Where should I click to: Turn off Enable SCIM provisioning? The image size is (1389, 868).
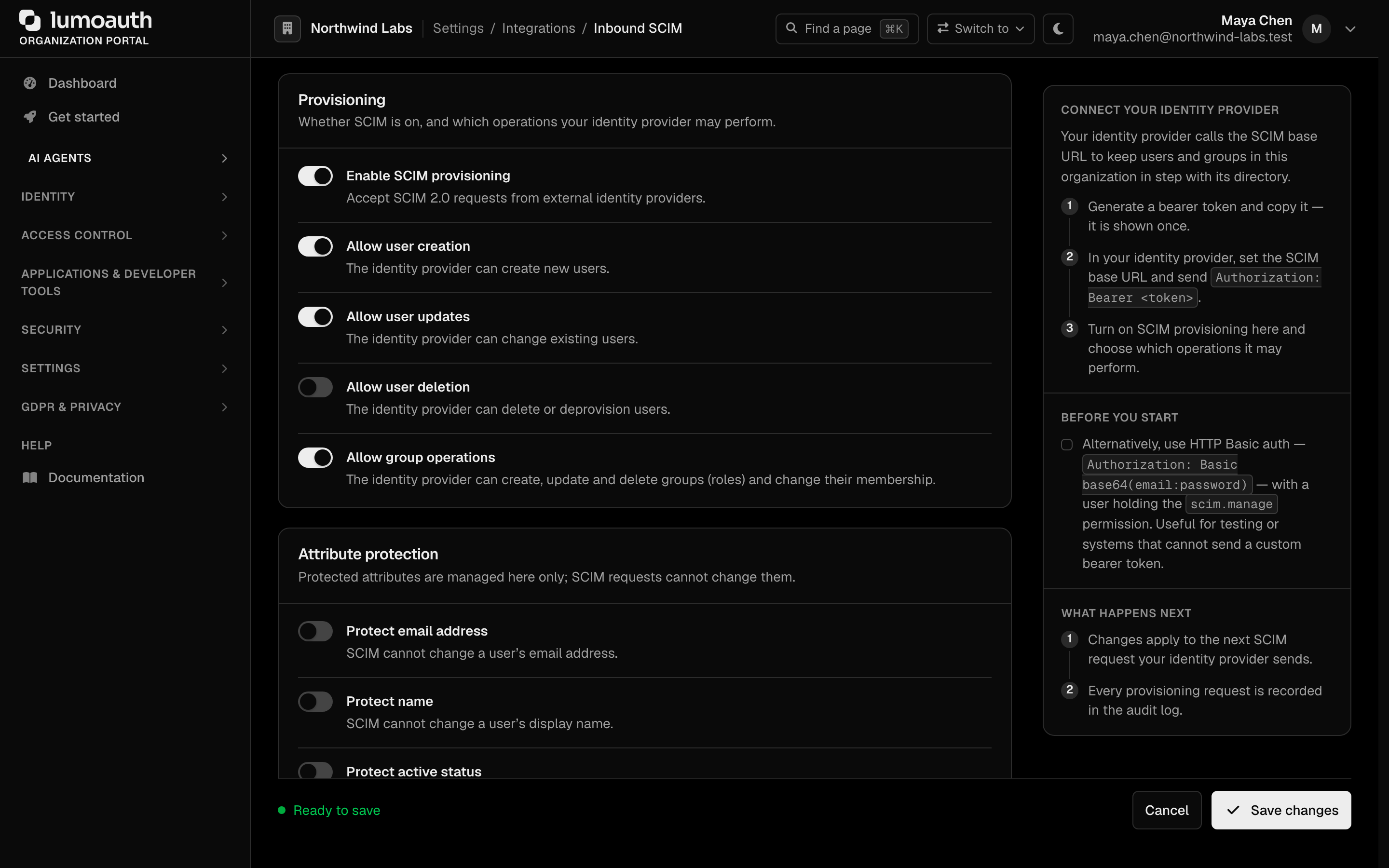[315, 176]
